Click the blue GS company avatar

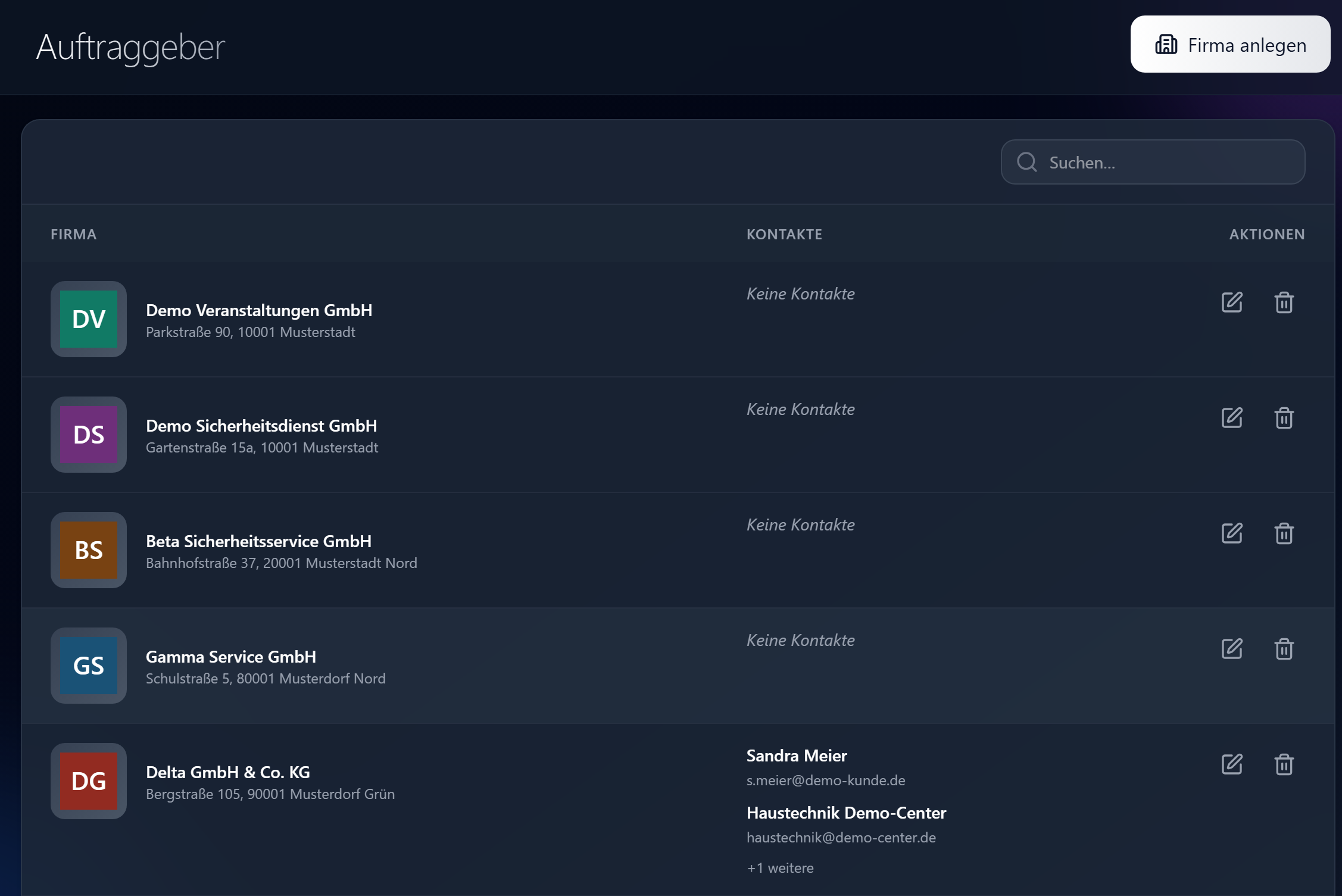click(x=89, y=666)
